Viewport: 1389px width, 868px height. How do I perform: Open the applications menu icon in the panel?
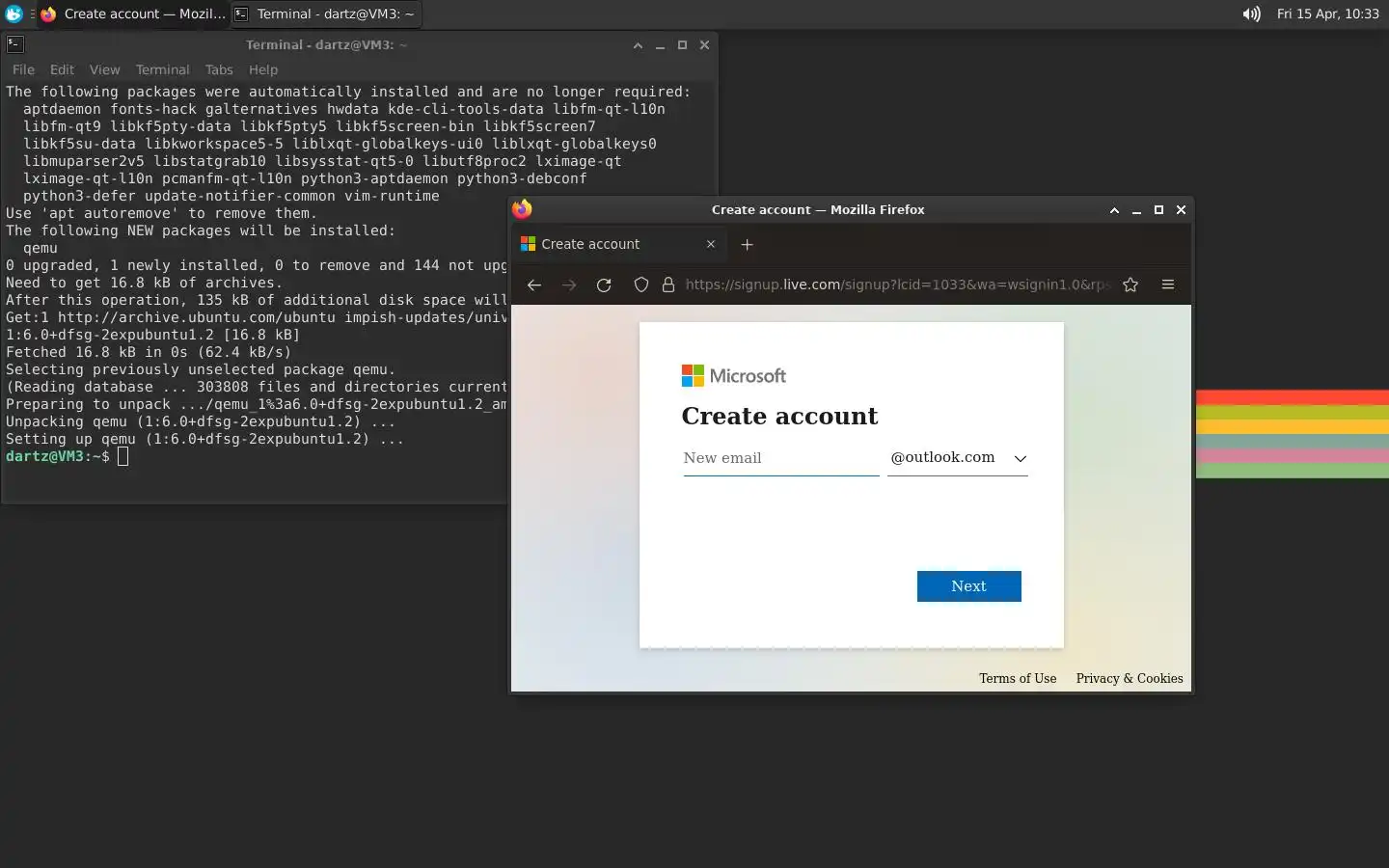pos(14,14)
